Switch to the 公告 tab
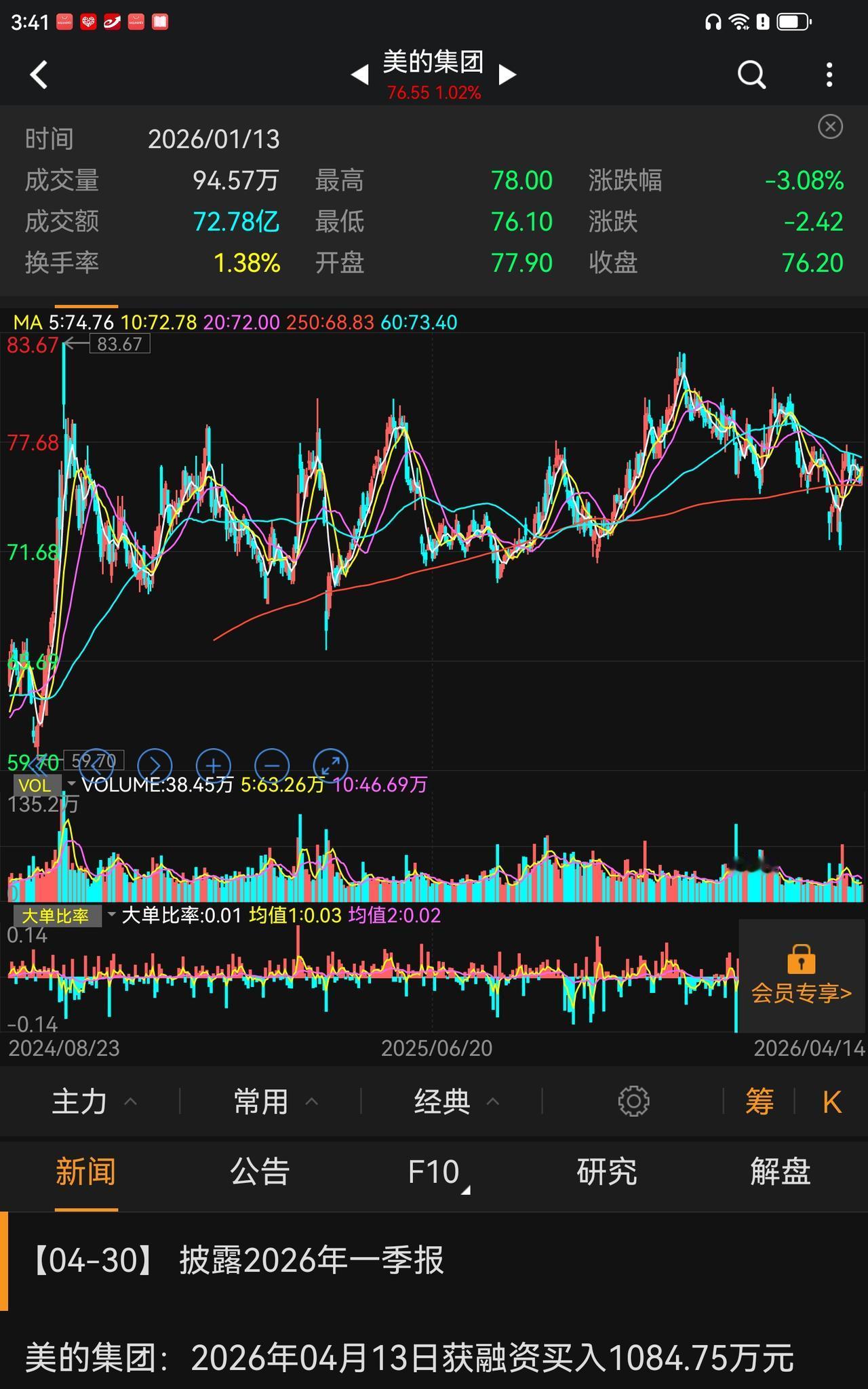The width and height of the screenshot is (868, 1389). [260, 1172]
